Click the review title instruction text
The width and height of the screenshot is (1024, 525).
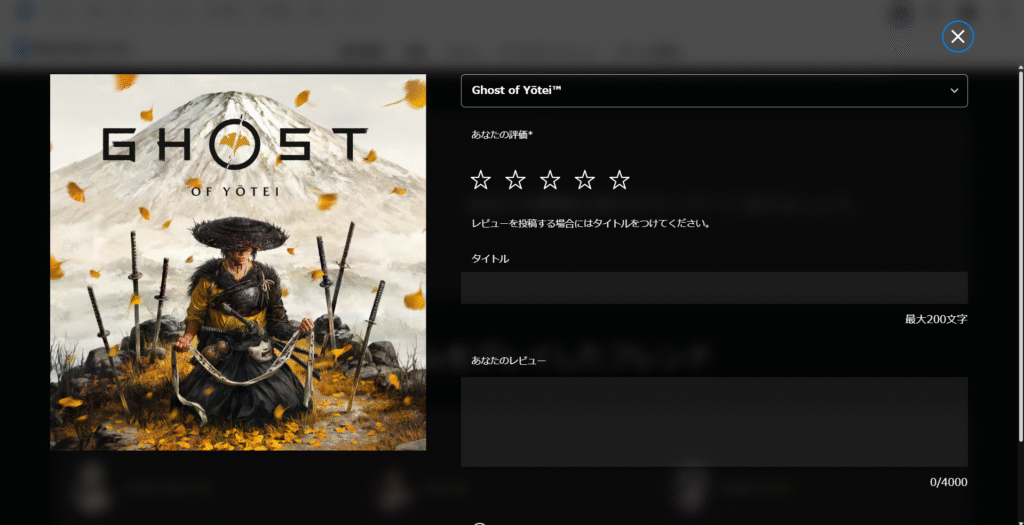pyautogui.click(x=590, y=223)
